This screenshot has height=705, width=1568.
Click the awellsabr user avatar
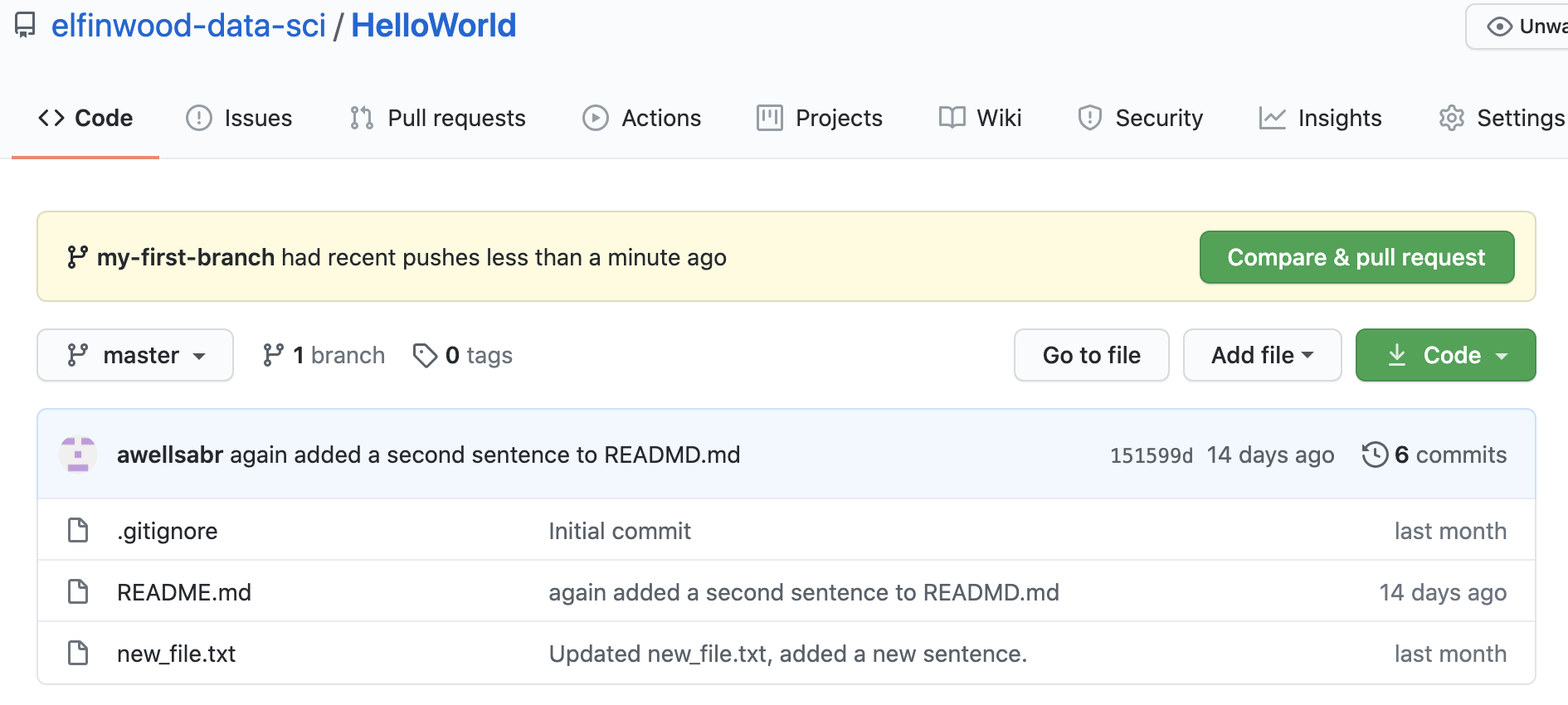pyautogui.click(x=78, y=455)
